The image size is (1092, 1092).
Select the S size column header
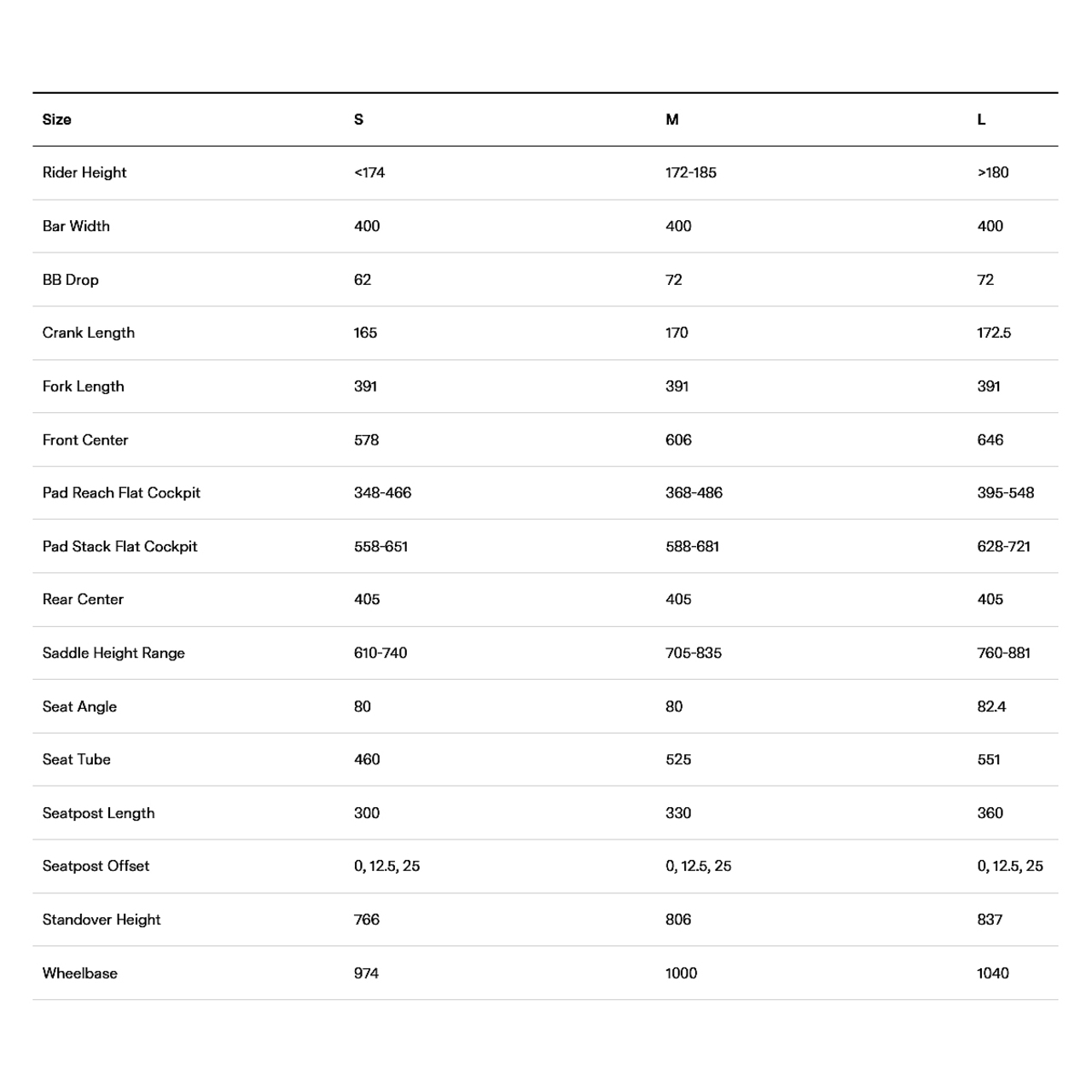359,119
